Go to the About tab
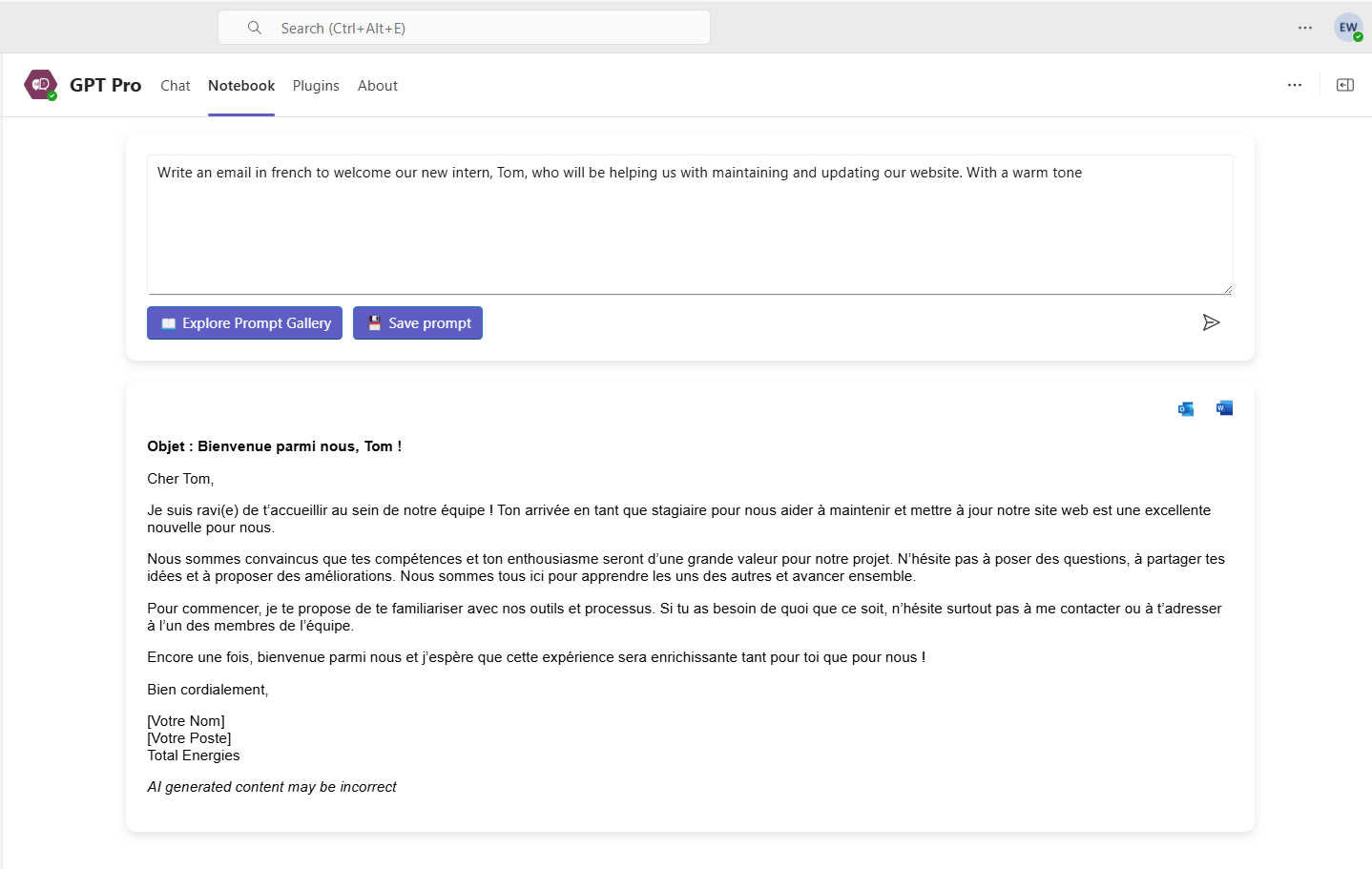The height and width of the screenshot is (869, 1372). coord(378,86)
